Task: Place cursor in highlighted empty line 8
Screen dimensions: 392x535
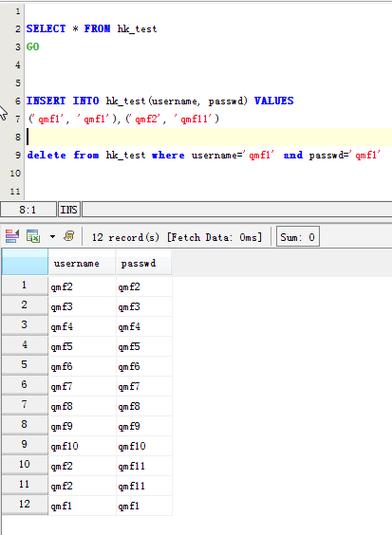Action: [209, 137]
